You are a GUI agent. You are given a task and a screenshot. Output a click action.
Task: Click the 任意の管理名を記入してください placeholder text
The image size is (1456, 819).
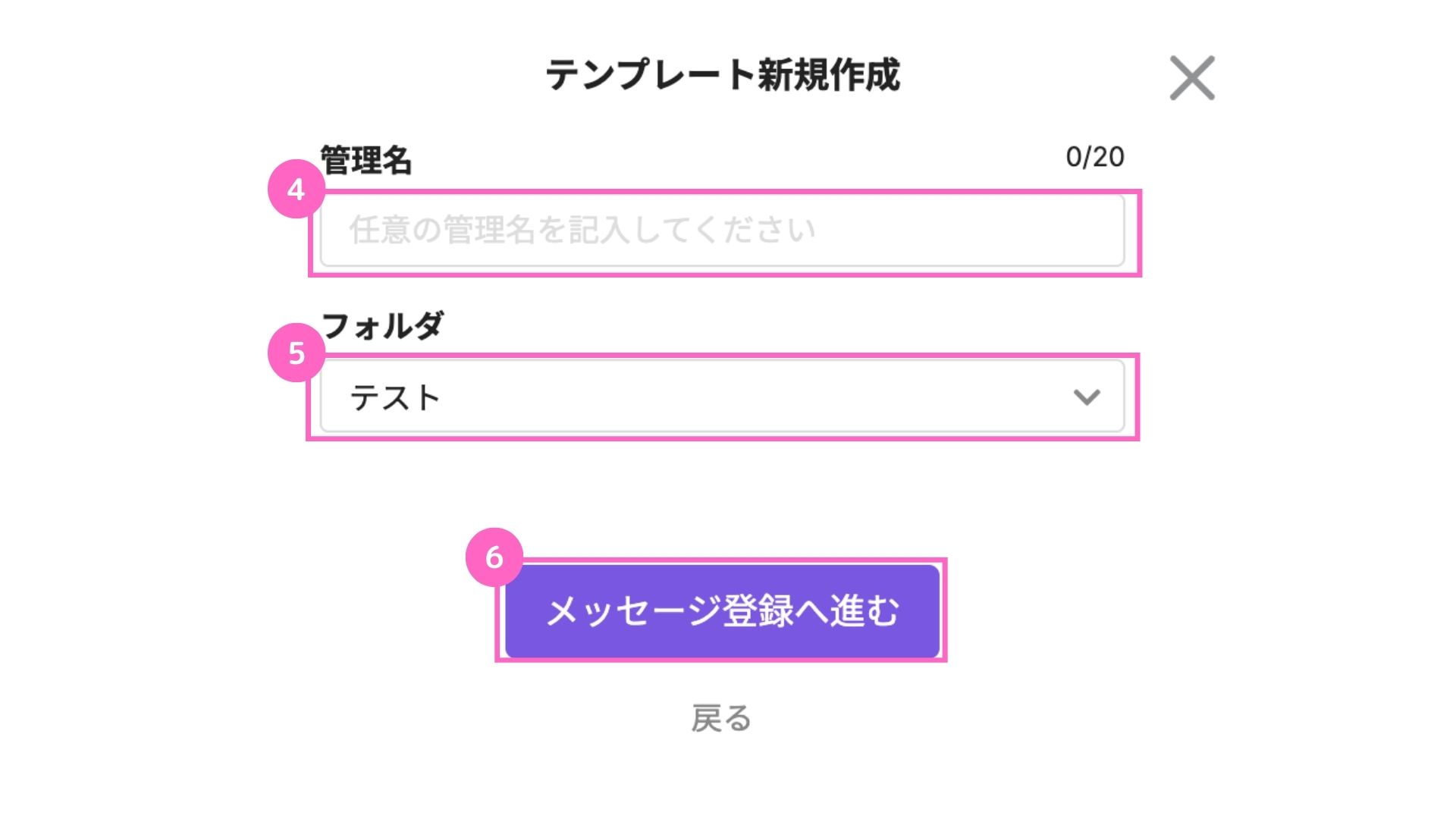582,230
